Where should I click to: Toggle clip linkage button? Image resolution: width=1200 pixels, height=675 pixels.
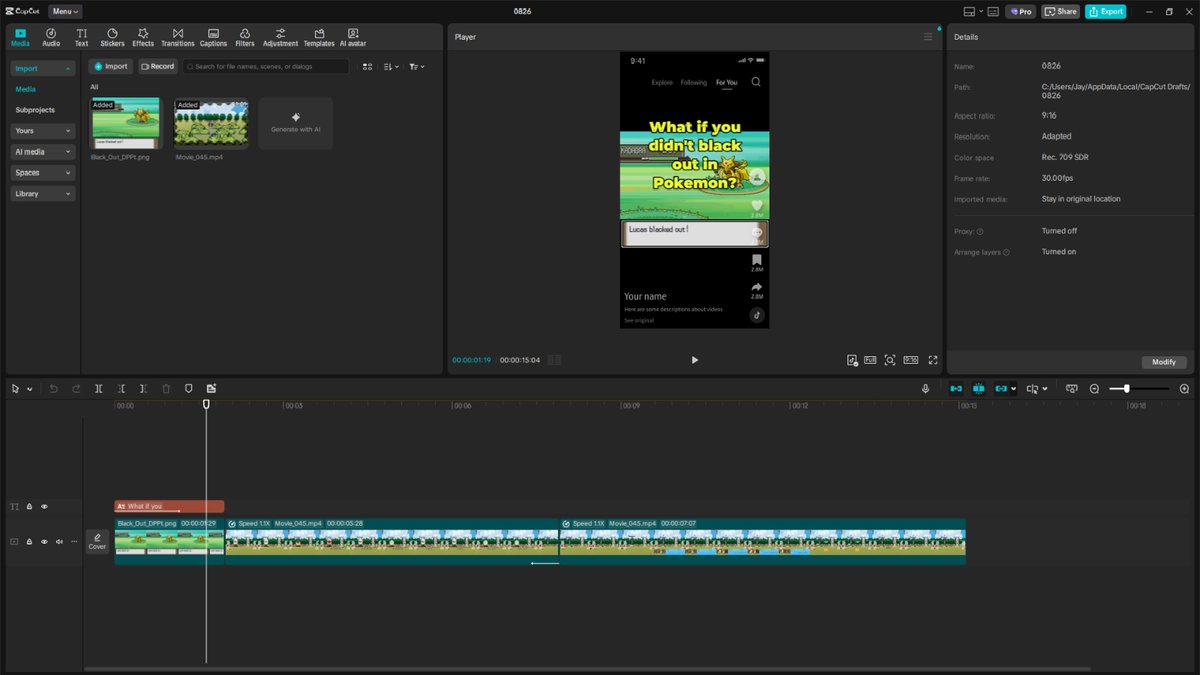pos(1001,388)
